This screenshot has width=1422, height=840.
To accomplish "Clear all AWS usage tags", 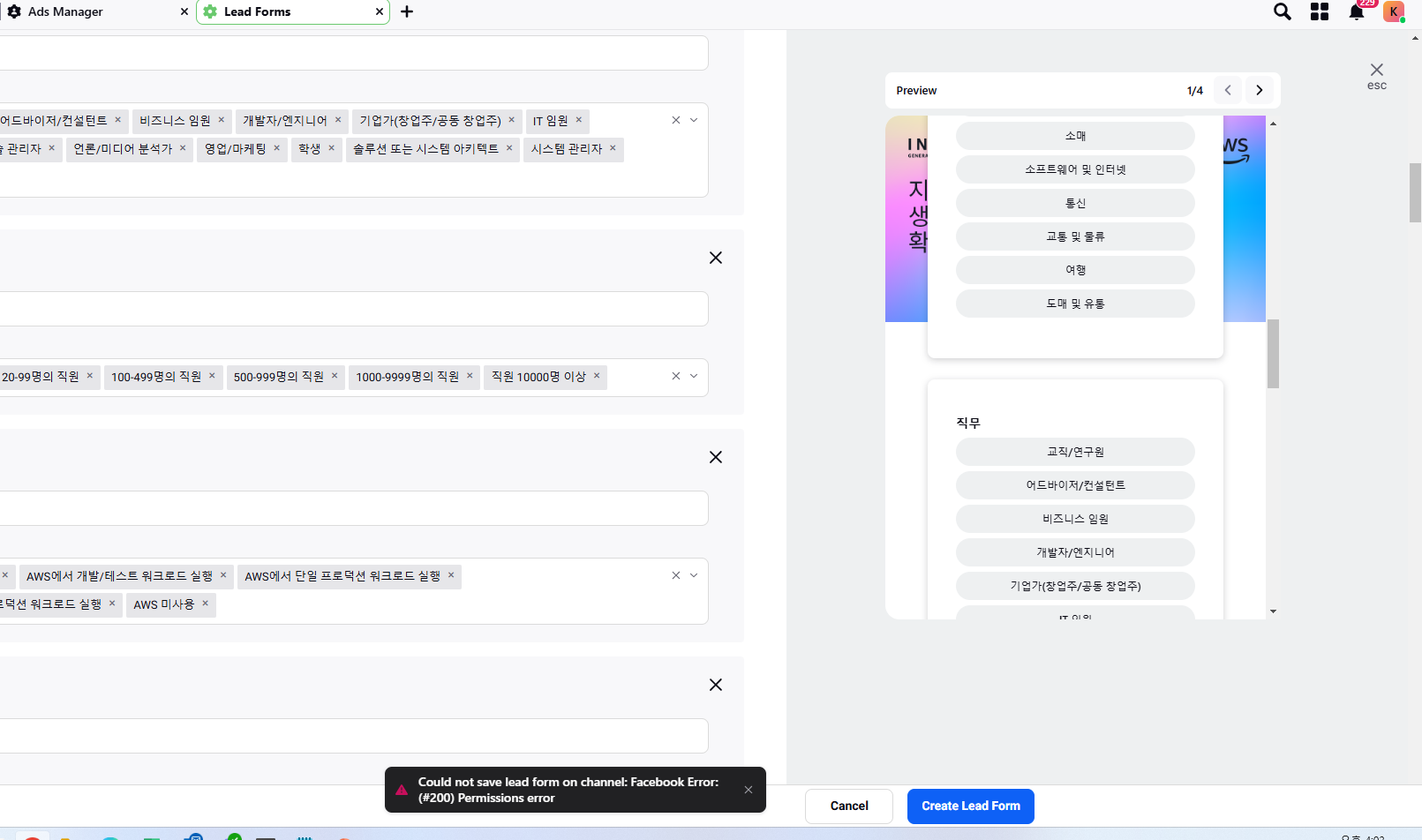I will coord(676,575).
